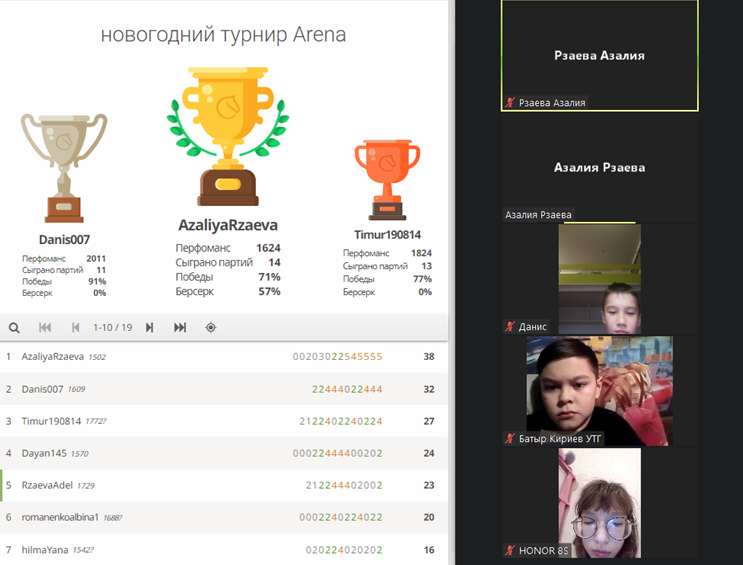Viewport: 743px width, 565px height.
Task: Open Timur190814 podium profile name
Action: click(387, 234)
